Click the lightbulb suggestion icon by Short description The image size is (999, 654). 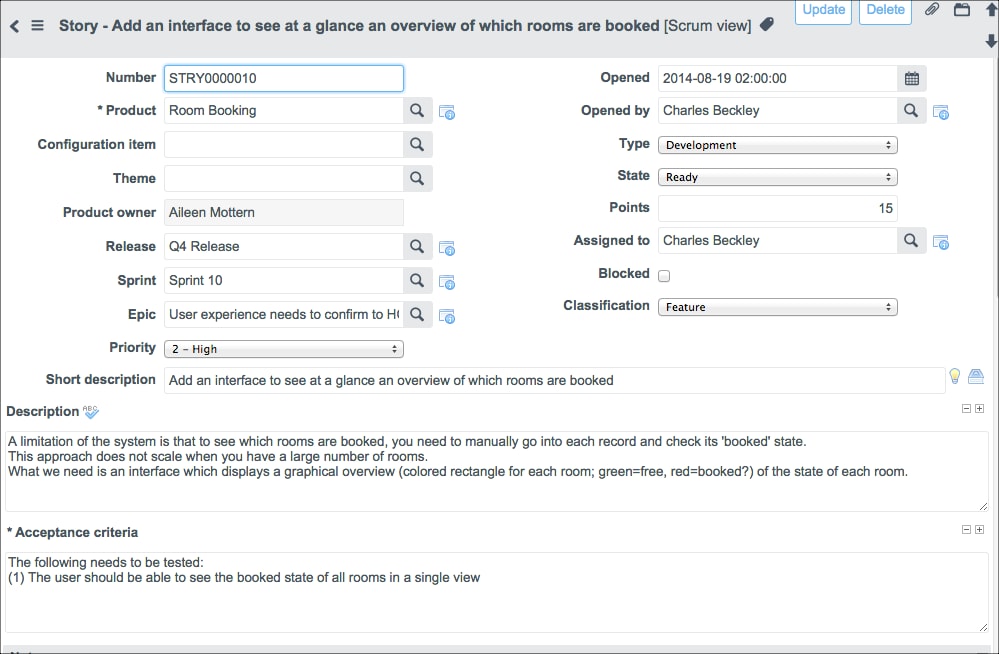(955, 376)
